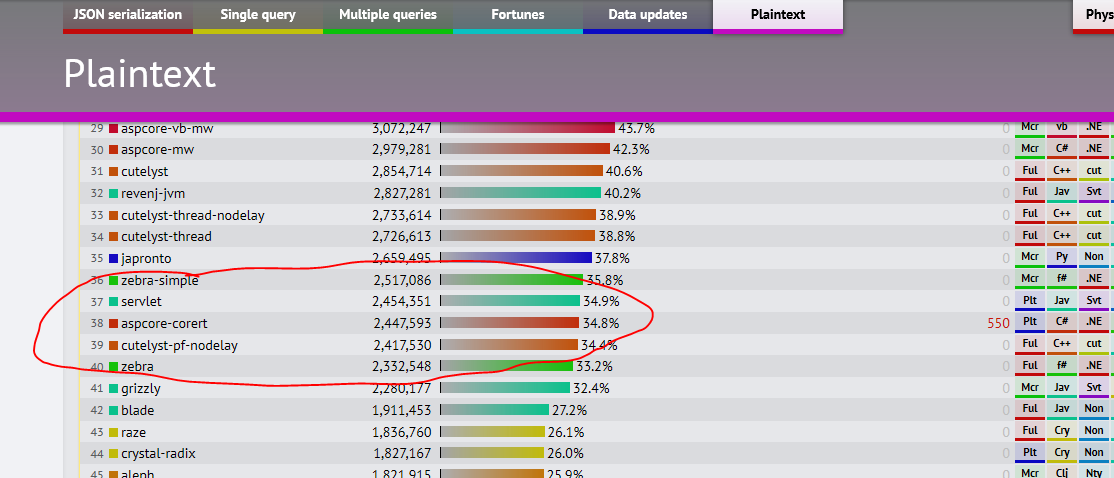Click the C++ tag in cutelyst-pf-nodelay row
The width and height of the screenshot is (1114, 478).
coord(1062,345)
